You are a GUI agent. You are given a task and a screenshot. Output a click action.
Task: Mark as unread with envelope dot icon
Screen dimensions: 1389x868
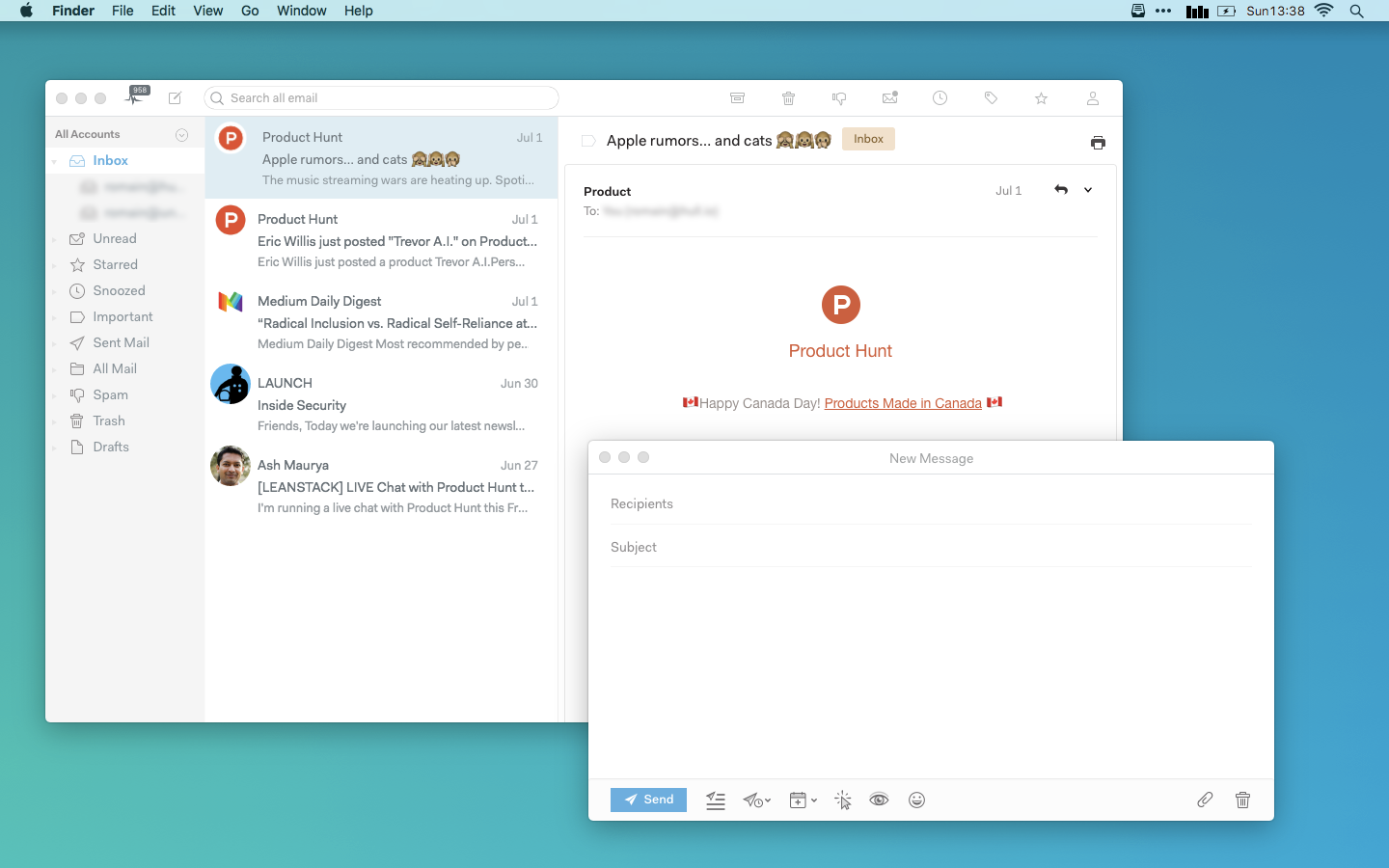pos(889,97)
